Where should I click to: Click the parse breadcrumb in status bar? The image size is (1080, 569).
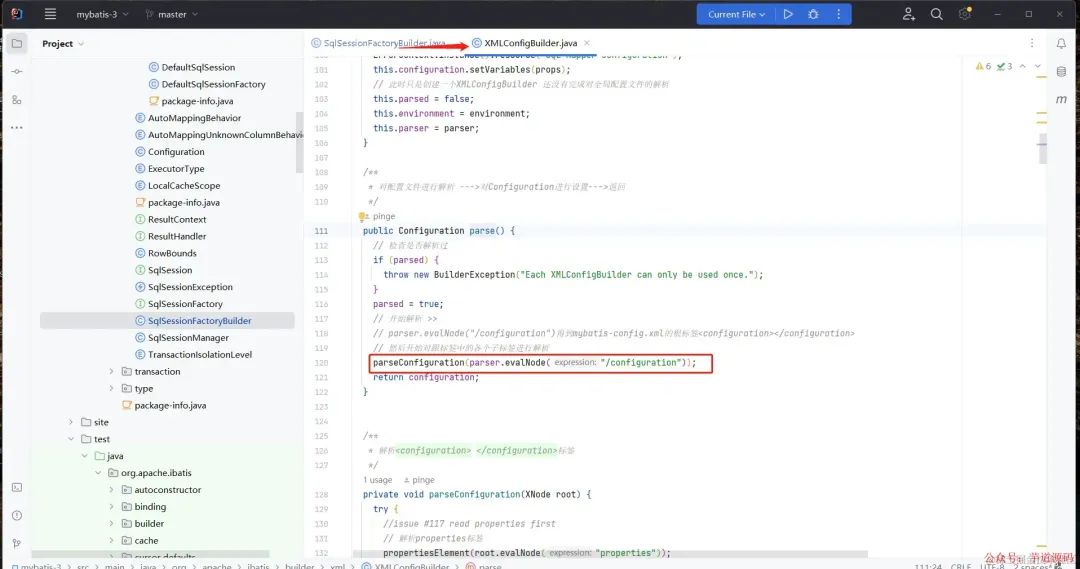(x=485, y=566)
